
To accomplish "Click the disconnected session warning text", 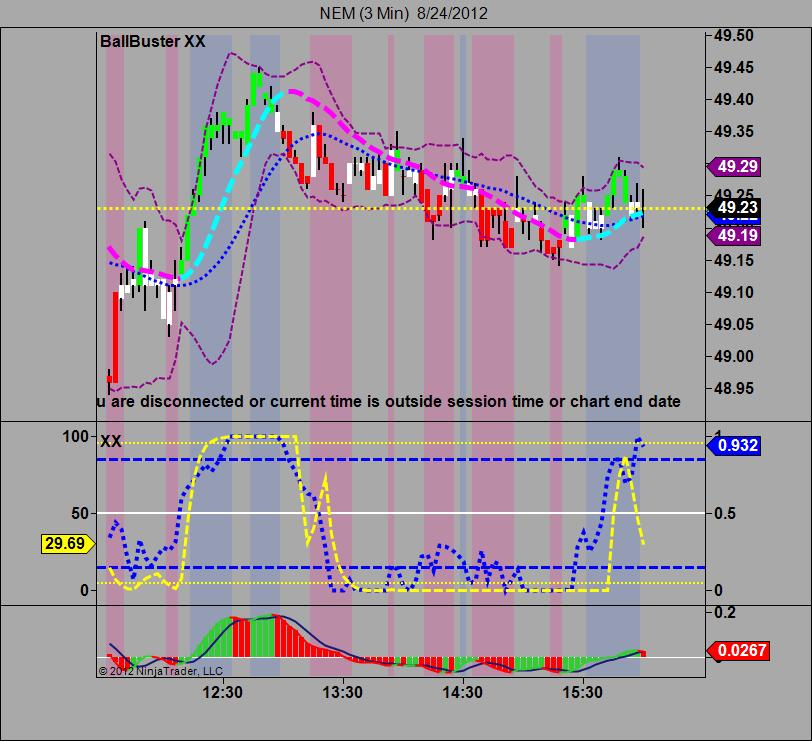I will coord(388,402).
